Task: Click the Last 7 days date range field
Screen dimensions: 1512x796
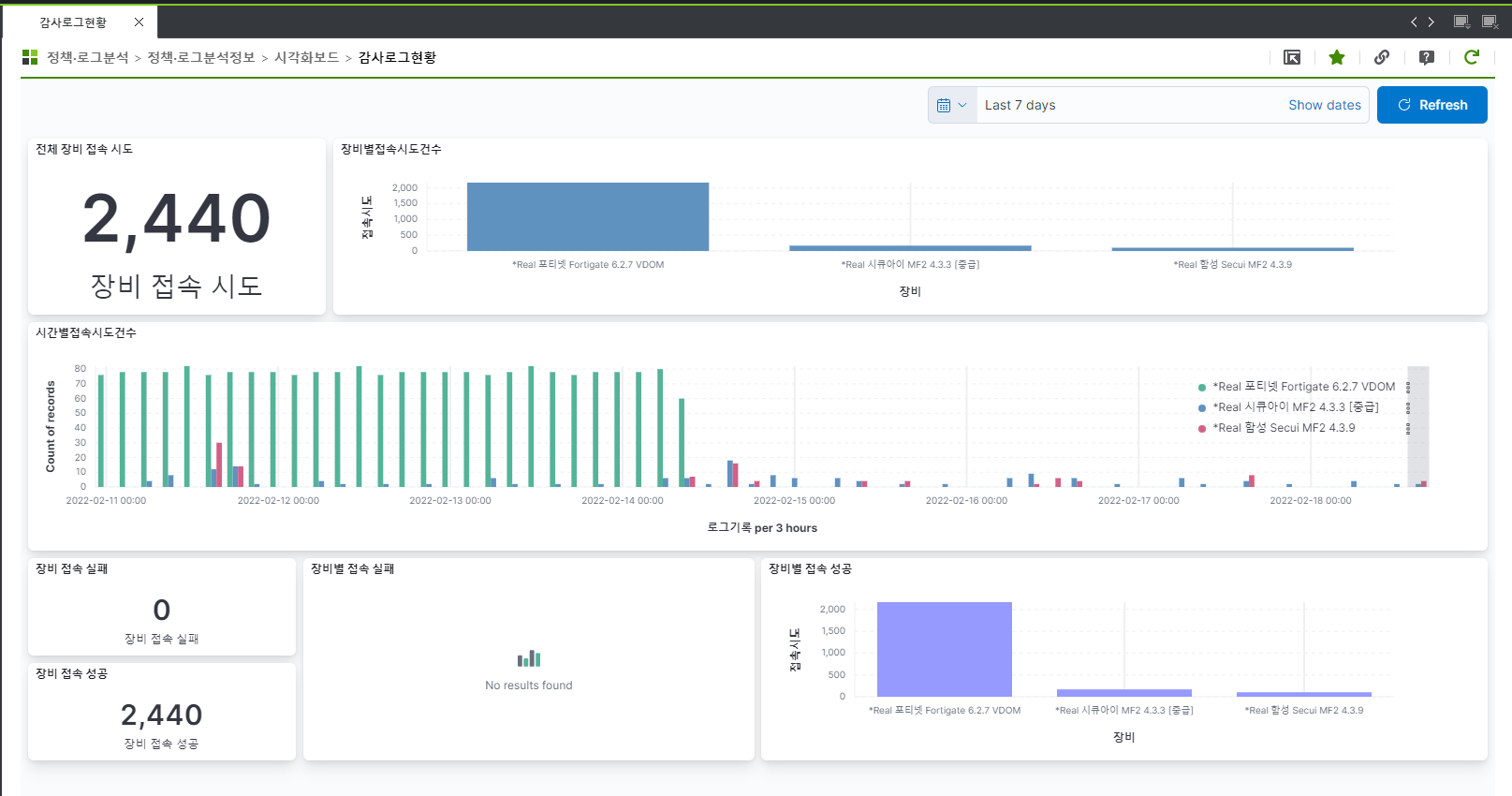Action: point(1128,105)
